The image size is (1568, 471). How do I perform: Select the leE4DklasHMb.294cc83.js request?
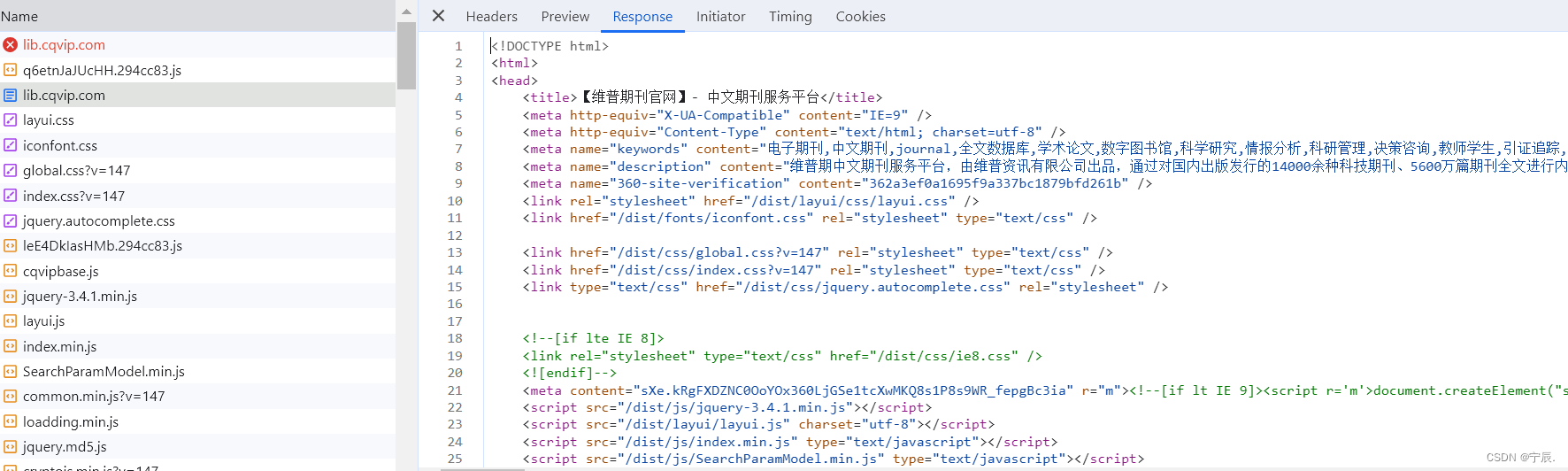[197, 245]
